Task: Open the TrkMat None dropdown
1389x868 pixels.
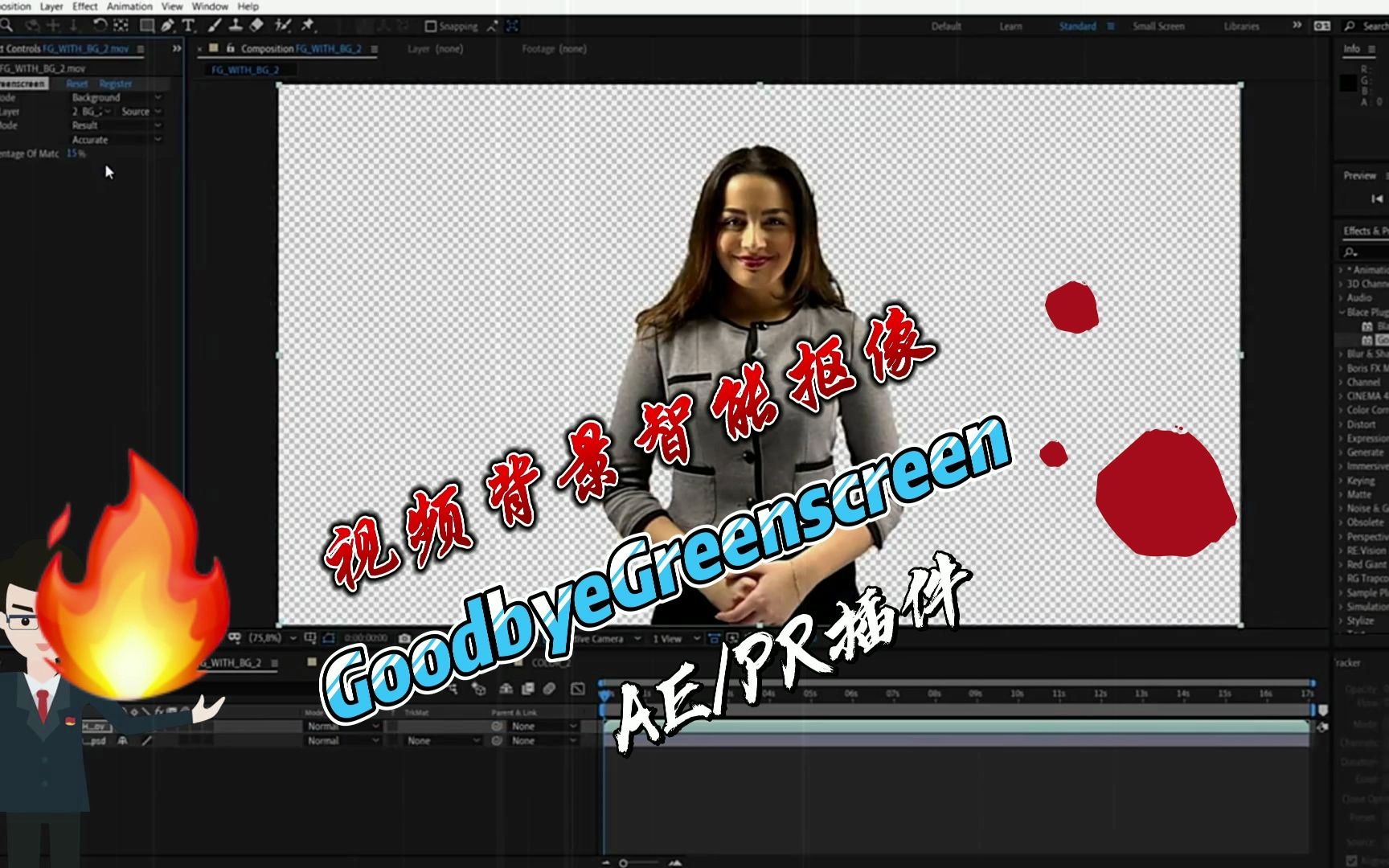Action: coord(442,740)
